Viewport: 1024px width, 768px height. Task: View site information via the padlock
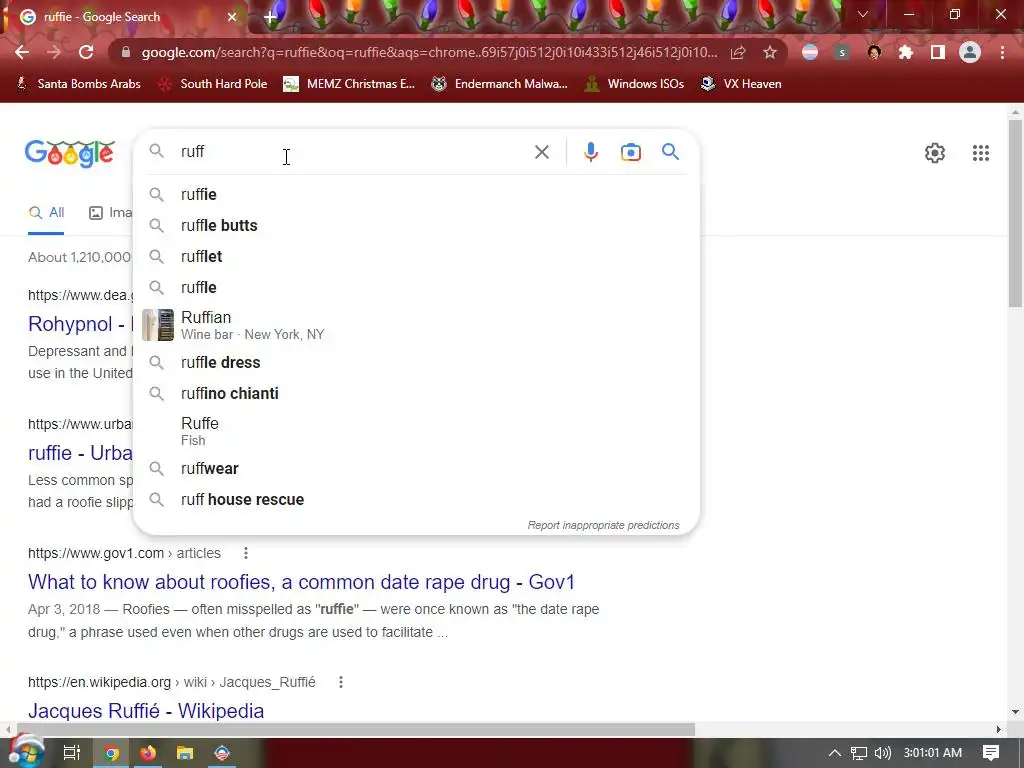click(125, 52)
